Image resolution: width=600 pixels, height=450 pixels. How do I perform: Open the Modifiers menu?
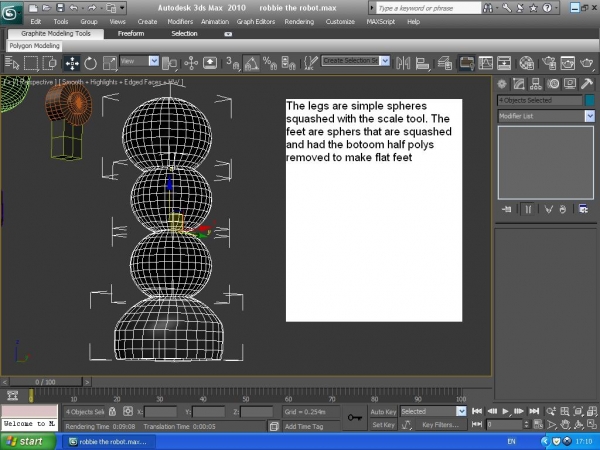click(x=180, y=22)
